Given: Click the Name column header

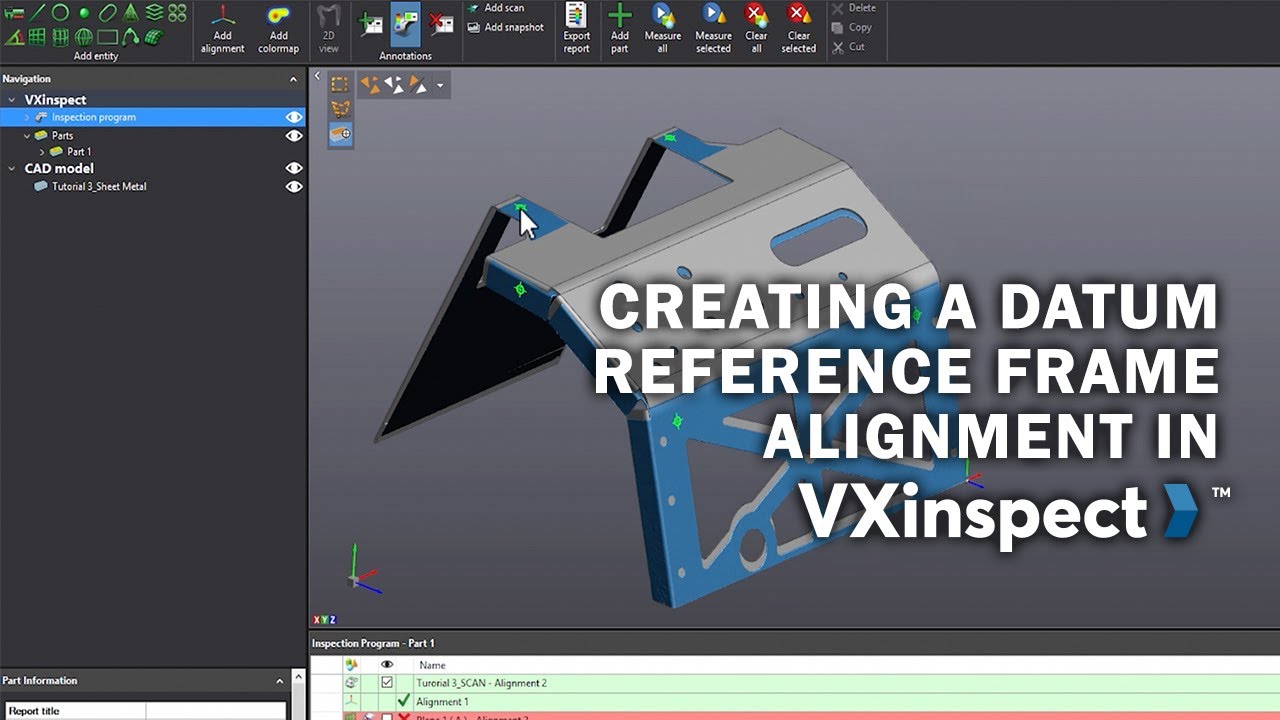Looking at the screenshot, I should [x=432, y=665].
